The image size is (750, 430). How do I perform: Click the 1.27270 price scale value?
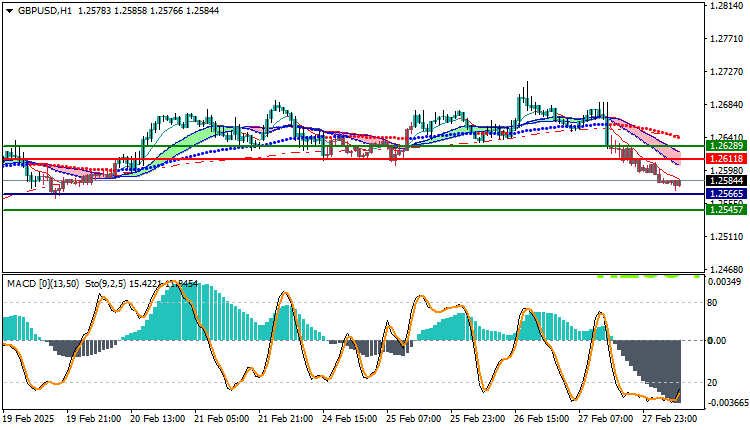click(727, 72)
